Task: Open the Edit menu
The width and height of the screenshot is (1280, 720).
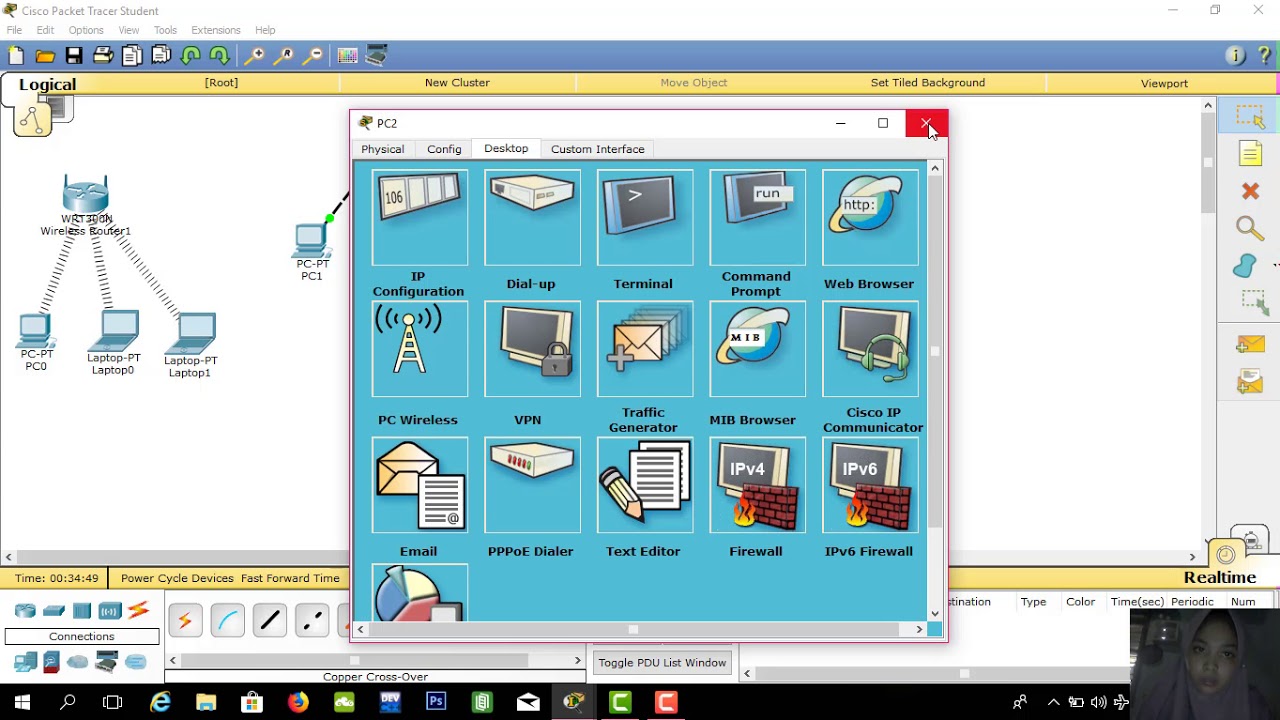Action: tap(45, 30)
